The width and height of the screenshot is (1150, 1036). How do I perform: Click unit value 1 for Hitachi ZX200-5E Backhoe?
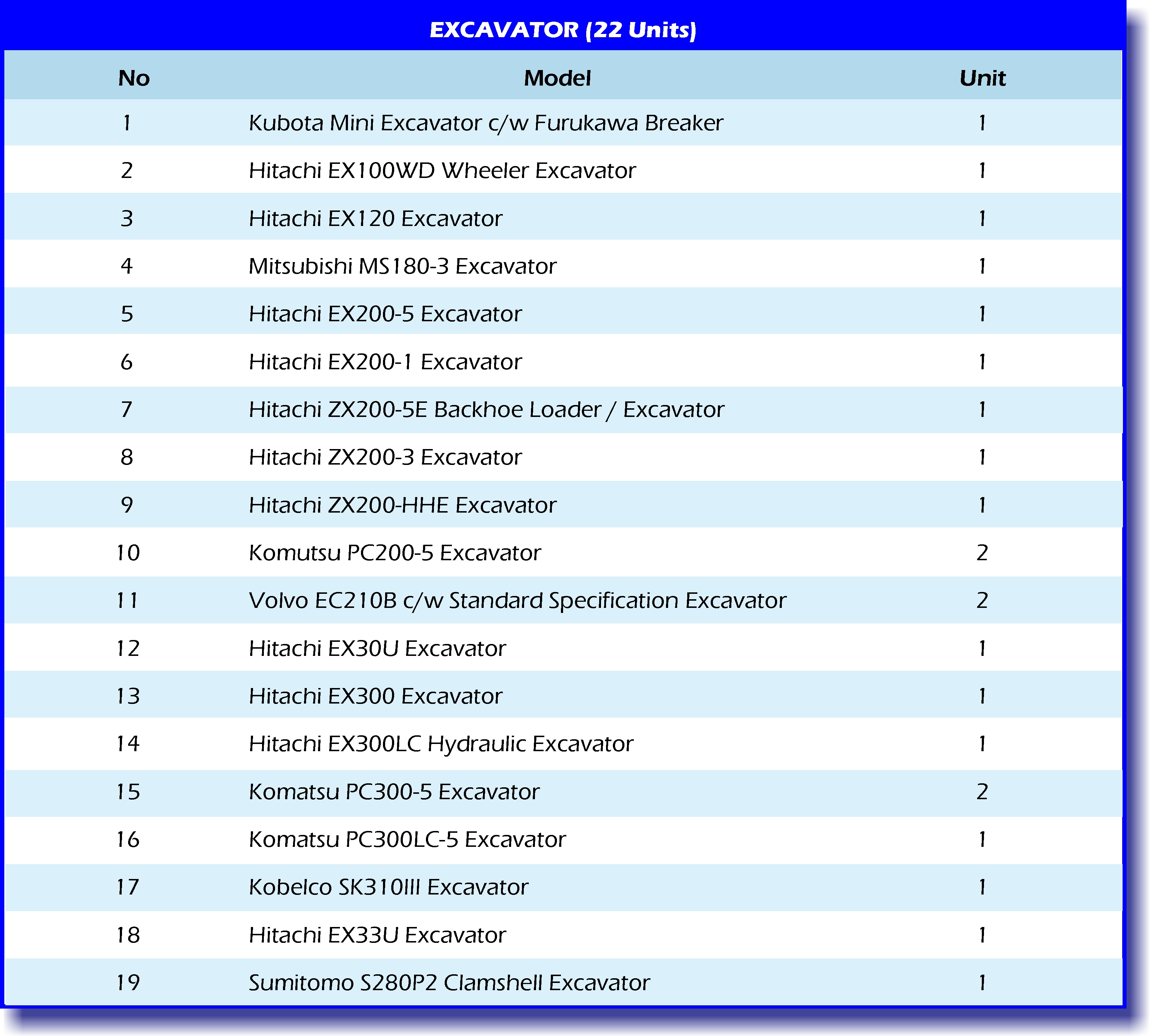coord(983,409)
